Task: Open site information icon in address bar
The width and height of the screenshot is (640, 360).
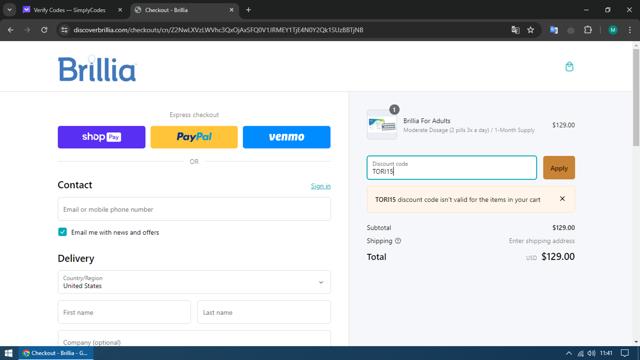Action: click(64, 30)
